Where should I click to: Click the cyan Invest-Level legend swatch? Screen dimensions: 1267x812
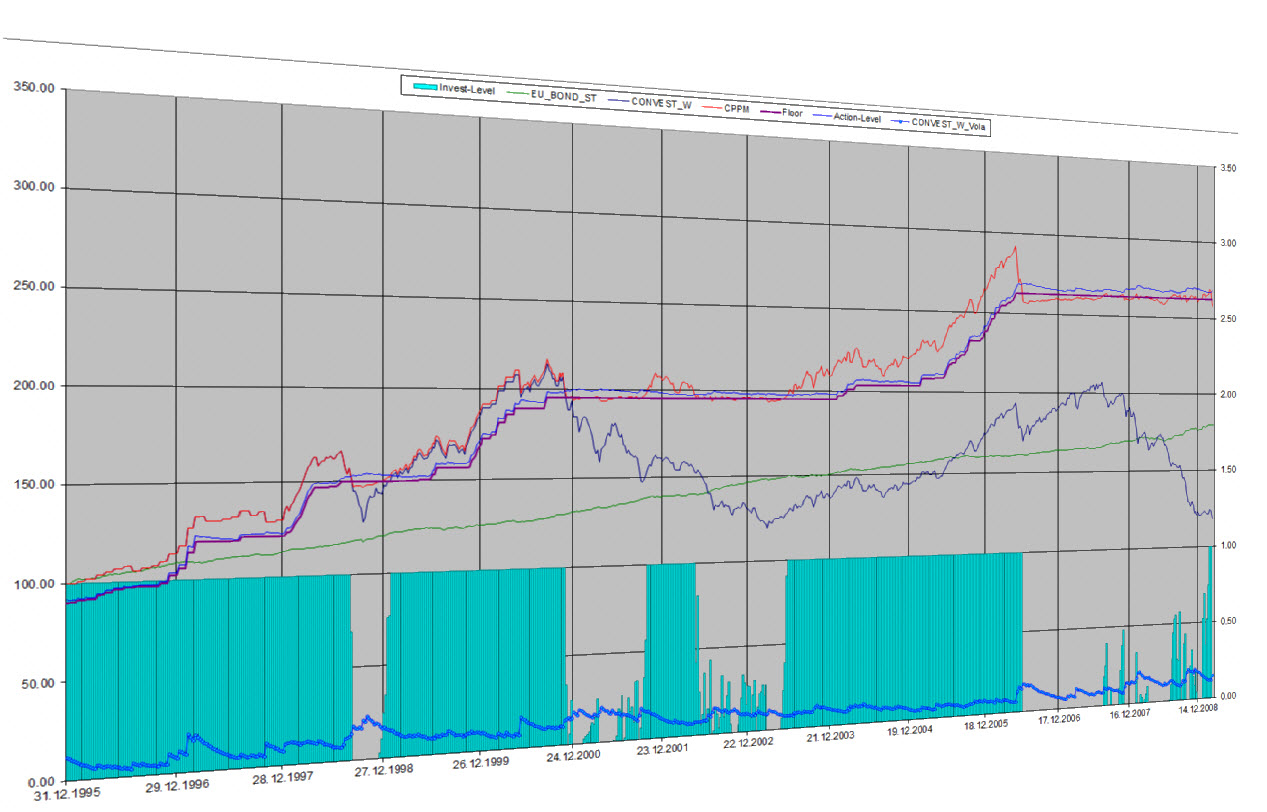pyautogui.click(x=423, y=89)
